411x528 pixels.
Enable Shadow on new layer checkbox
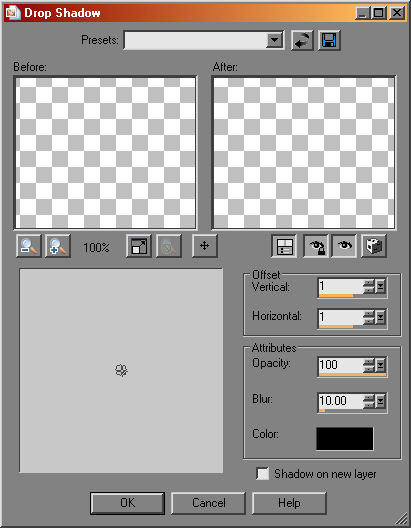(x=263, y=474)
